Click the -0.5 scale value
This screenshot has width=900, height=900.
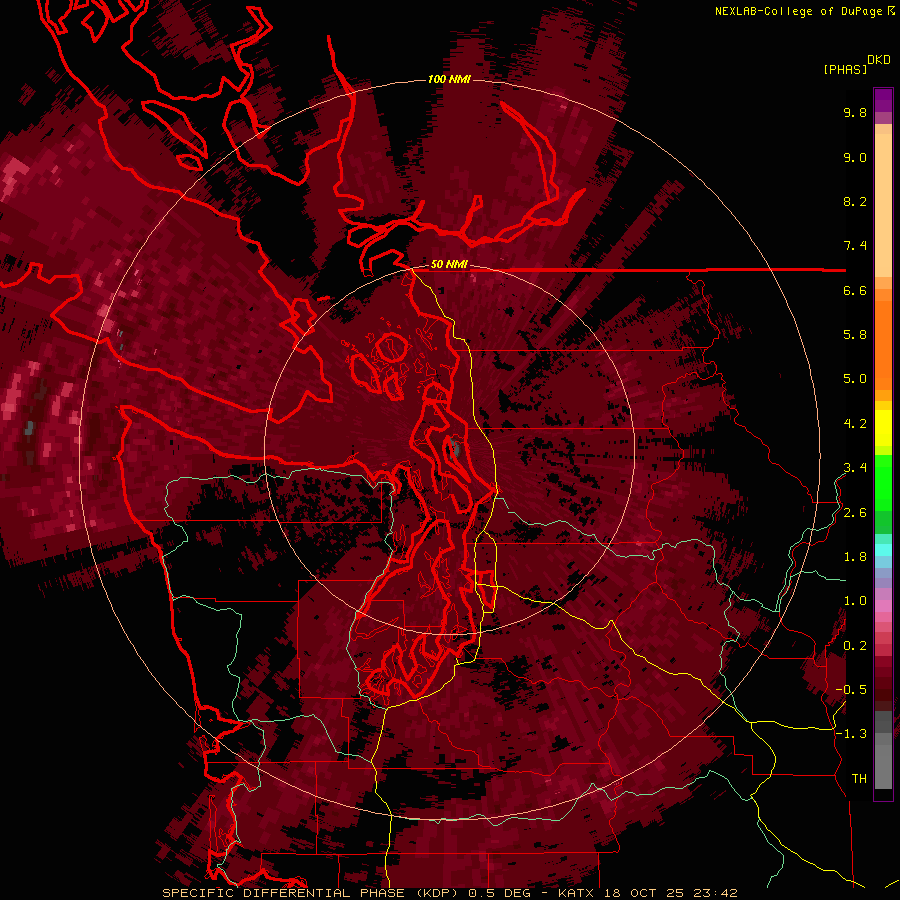coord(851,690)
